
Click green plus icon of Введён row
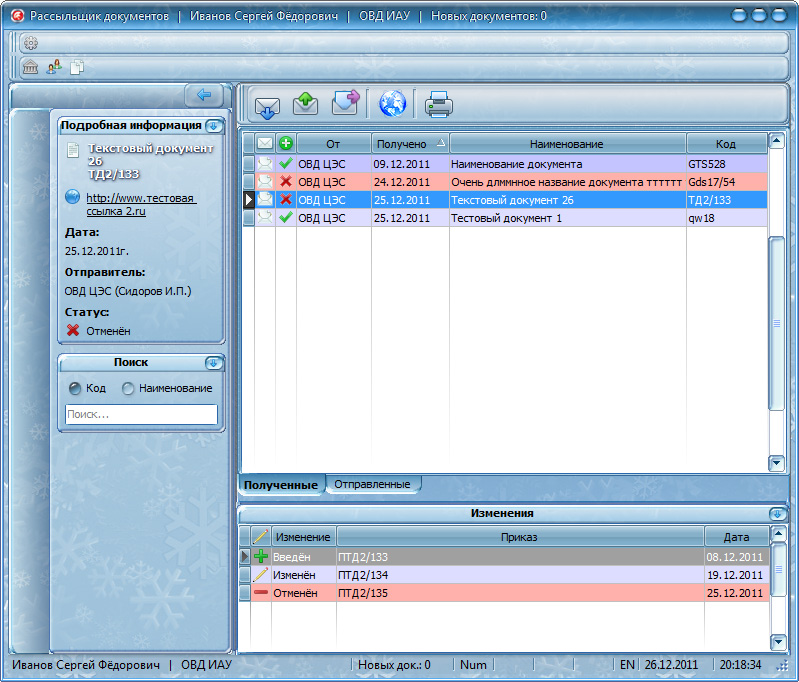point(261,557)
